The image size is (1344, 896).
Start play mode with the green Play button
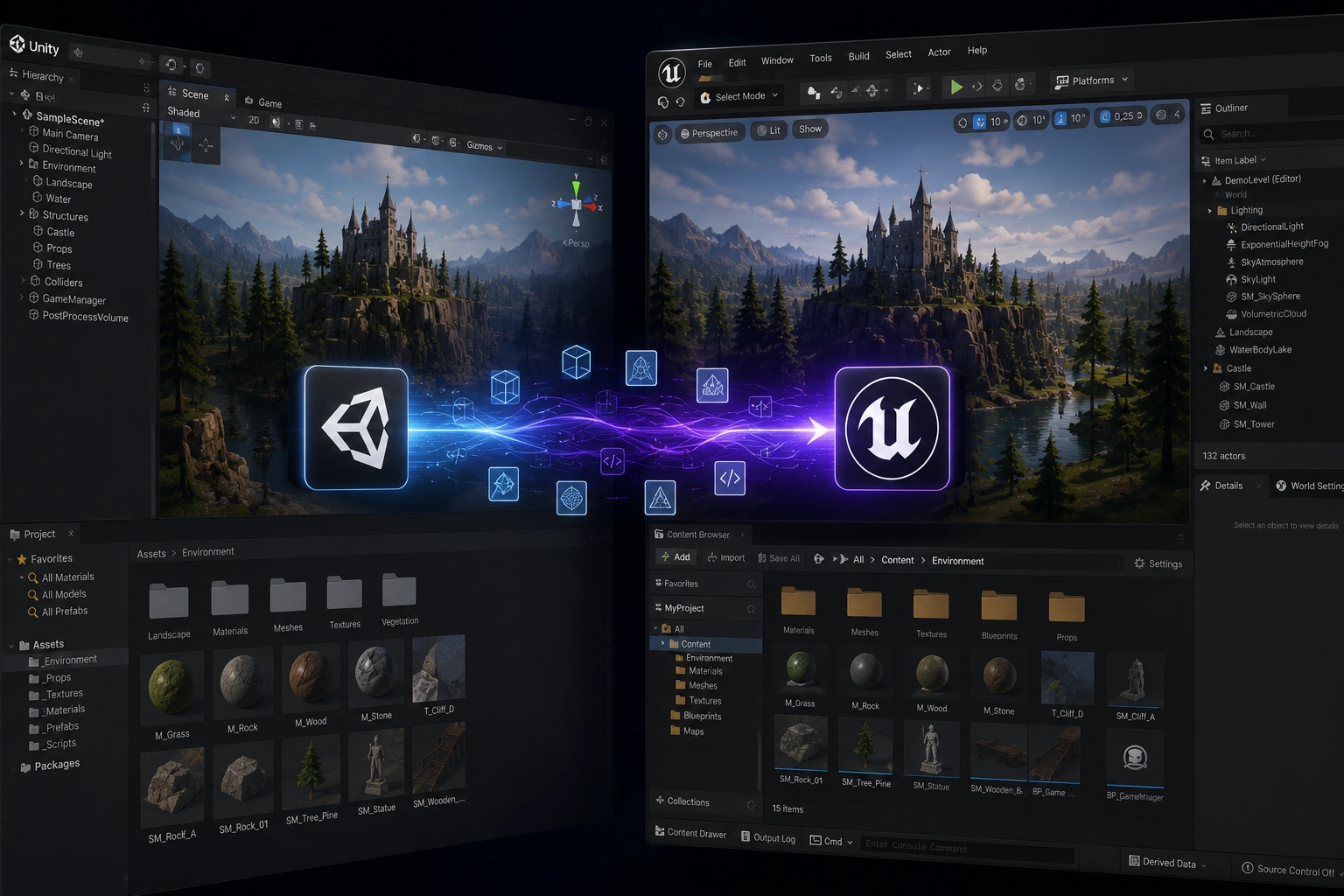click(956, 87)
